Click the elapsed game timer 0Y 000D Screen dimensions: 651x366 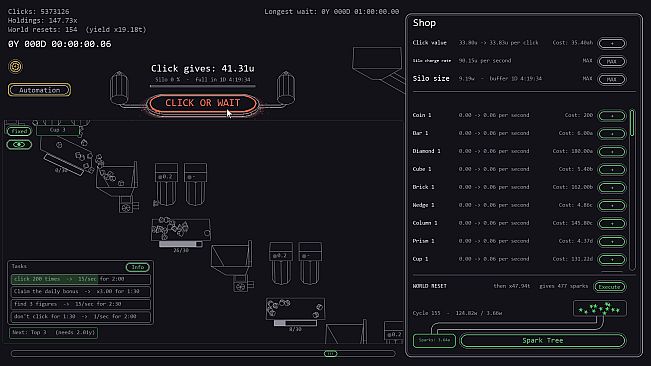coord(59,44)
